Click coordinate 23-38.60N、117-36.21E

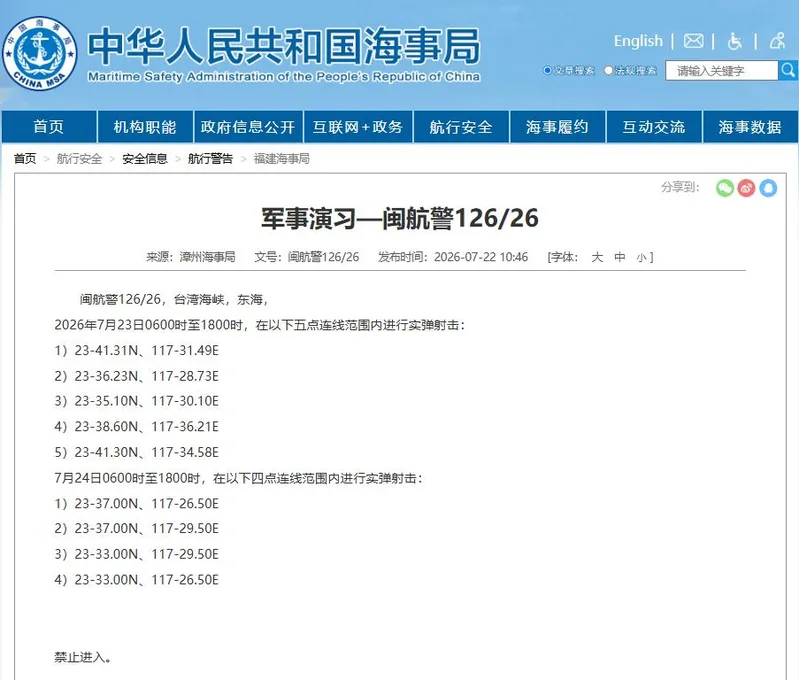coord(147,427)
